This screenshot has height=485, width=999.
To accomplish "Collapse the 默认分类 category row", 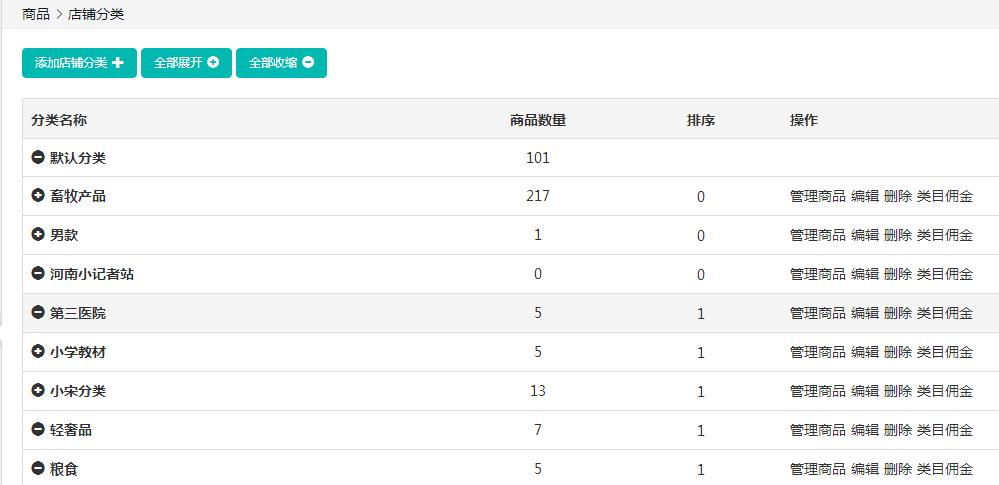I will pos(38,158).
